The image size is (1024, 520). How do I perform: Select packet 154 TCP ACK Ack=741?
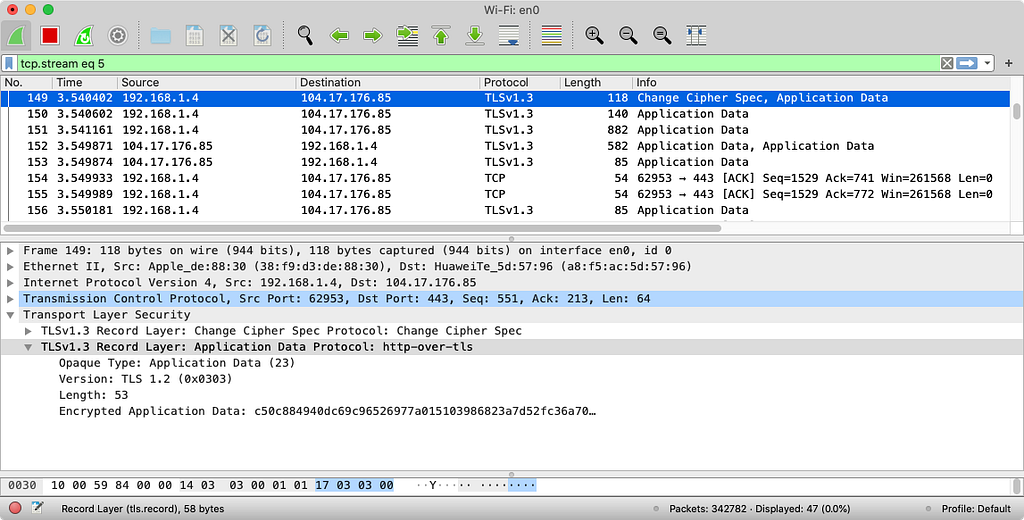(x=505, y=178)
